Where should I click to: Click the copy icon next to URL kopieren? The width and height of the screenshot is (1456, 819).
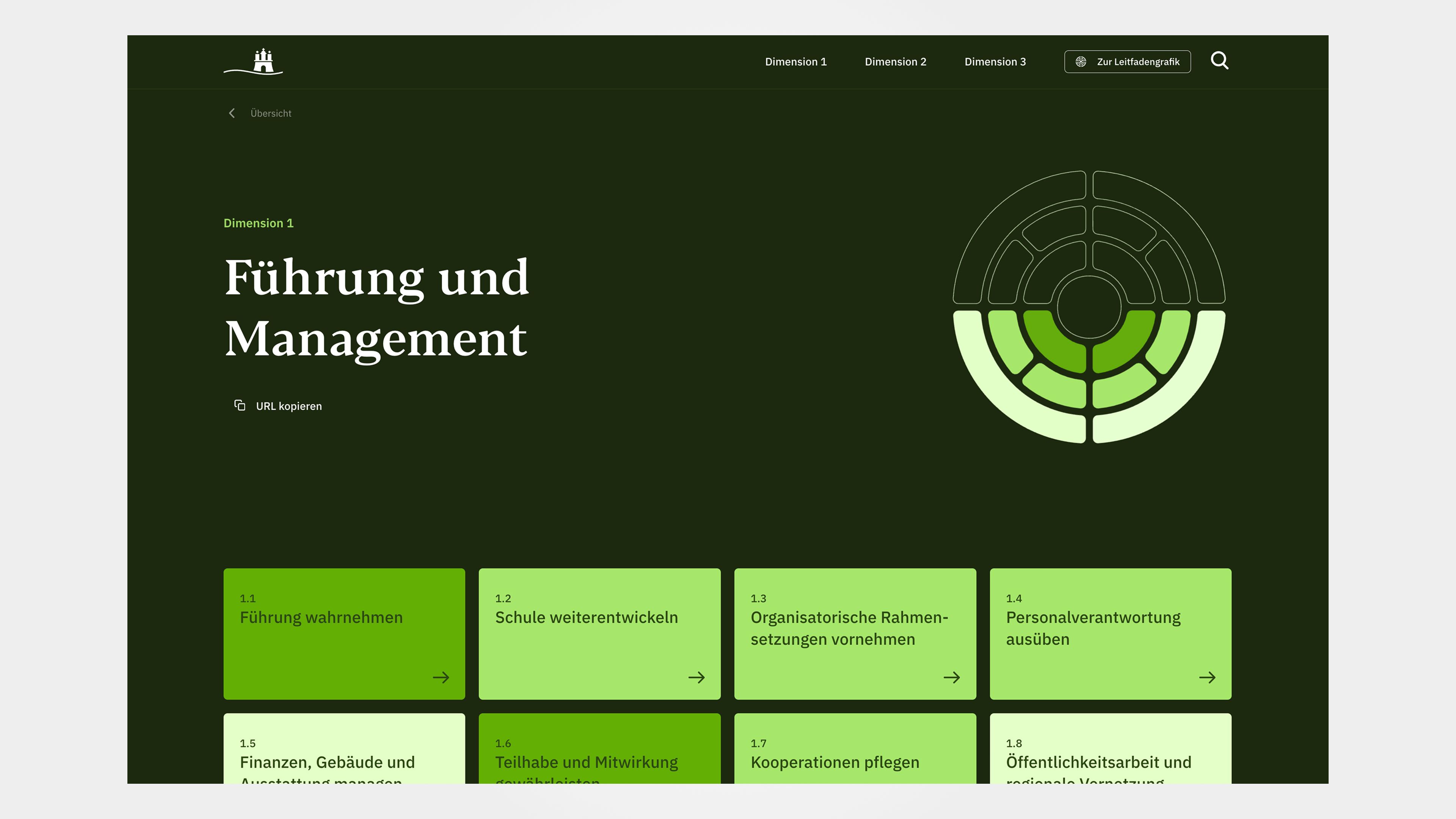(x=240, y=405)
